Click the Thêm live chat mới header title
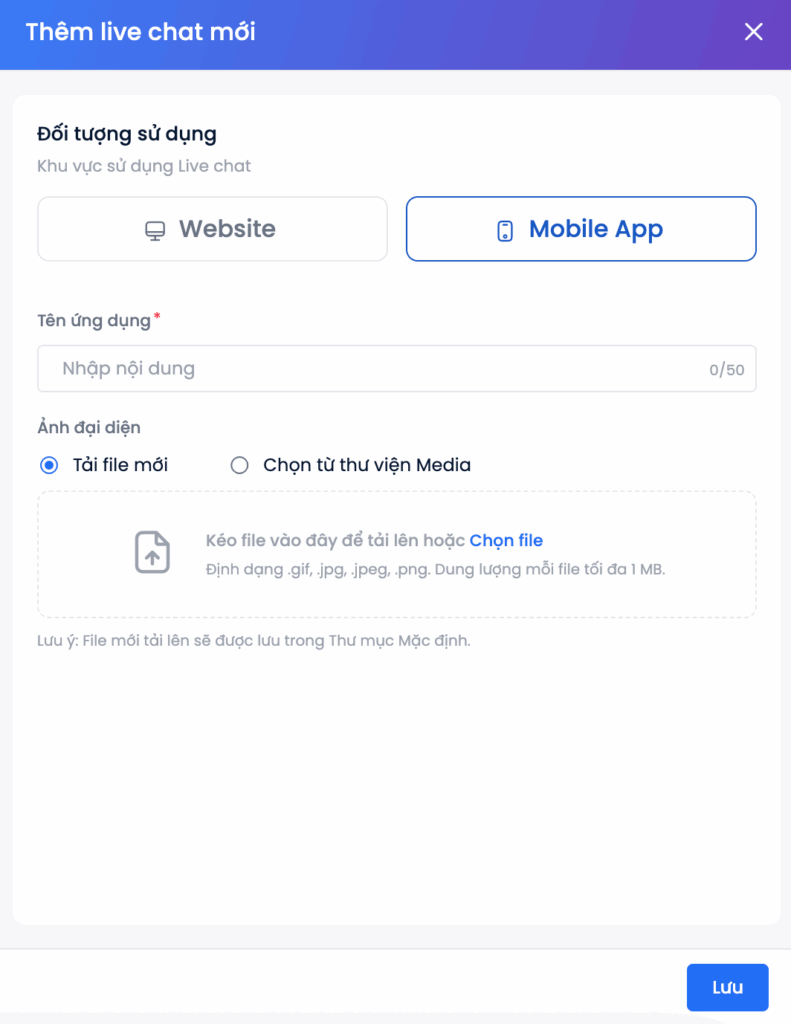 tap(140, 32)
